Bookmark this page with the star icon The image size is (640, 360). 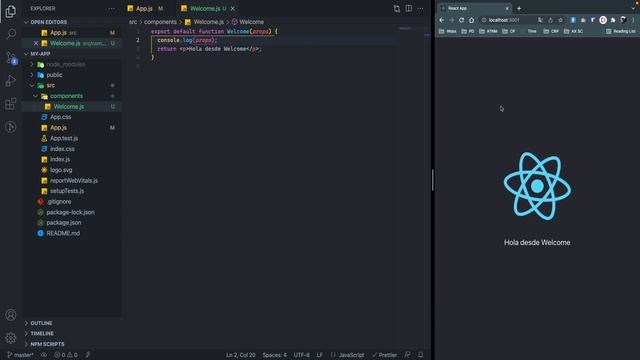pyautogui.click(x=560, y=20)
